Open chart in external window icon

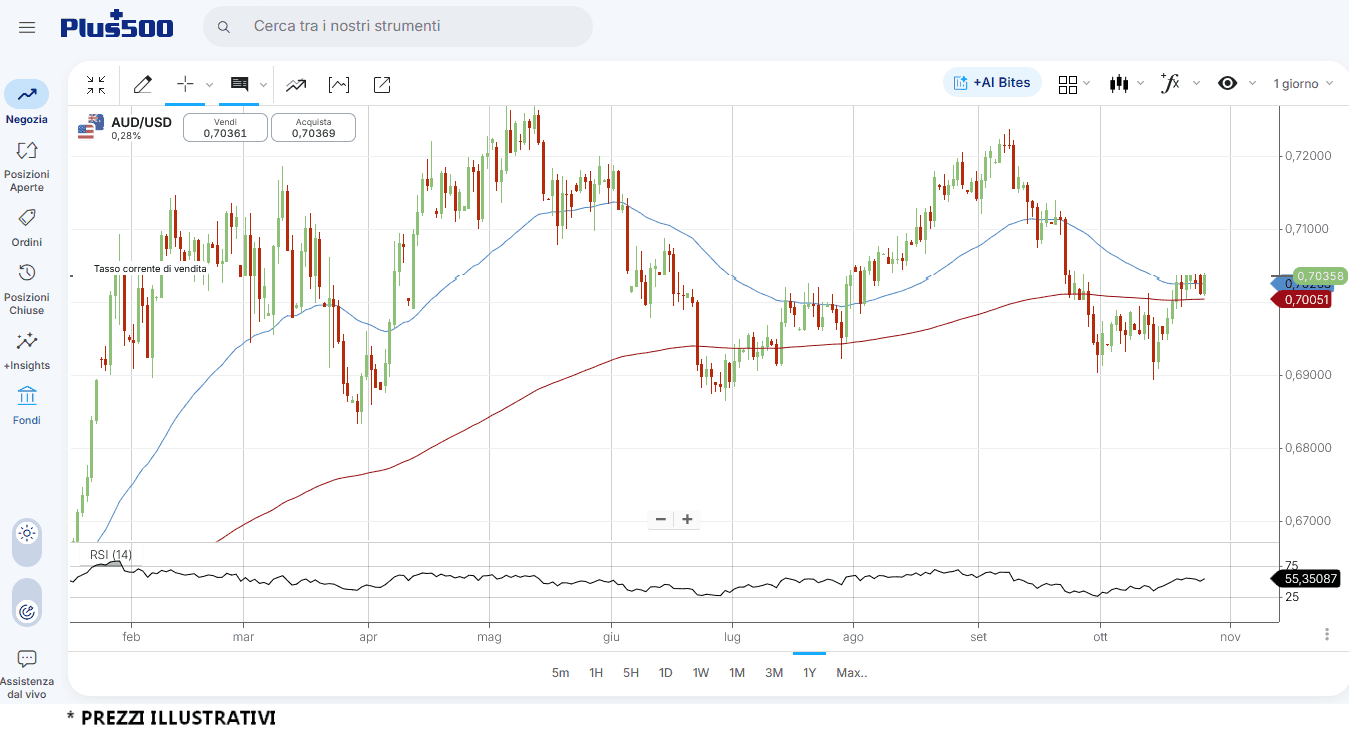click(x=382, y=85)
